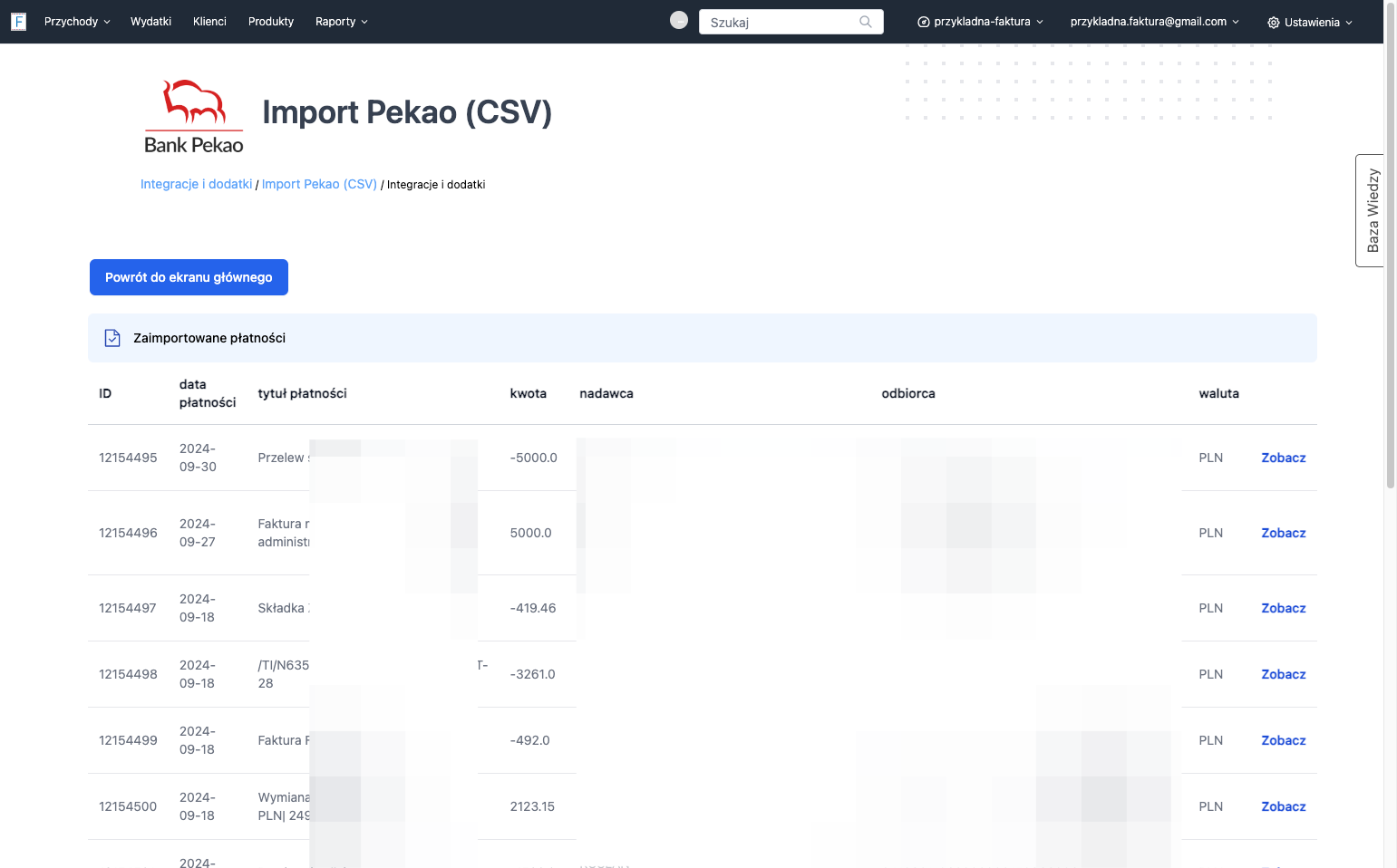Click the Import Pekao (CSV) page title
The height and width of the screenshot is (868, 1397).
(407, 112)
